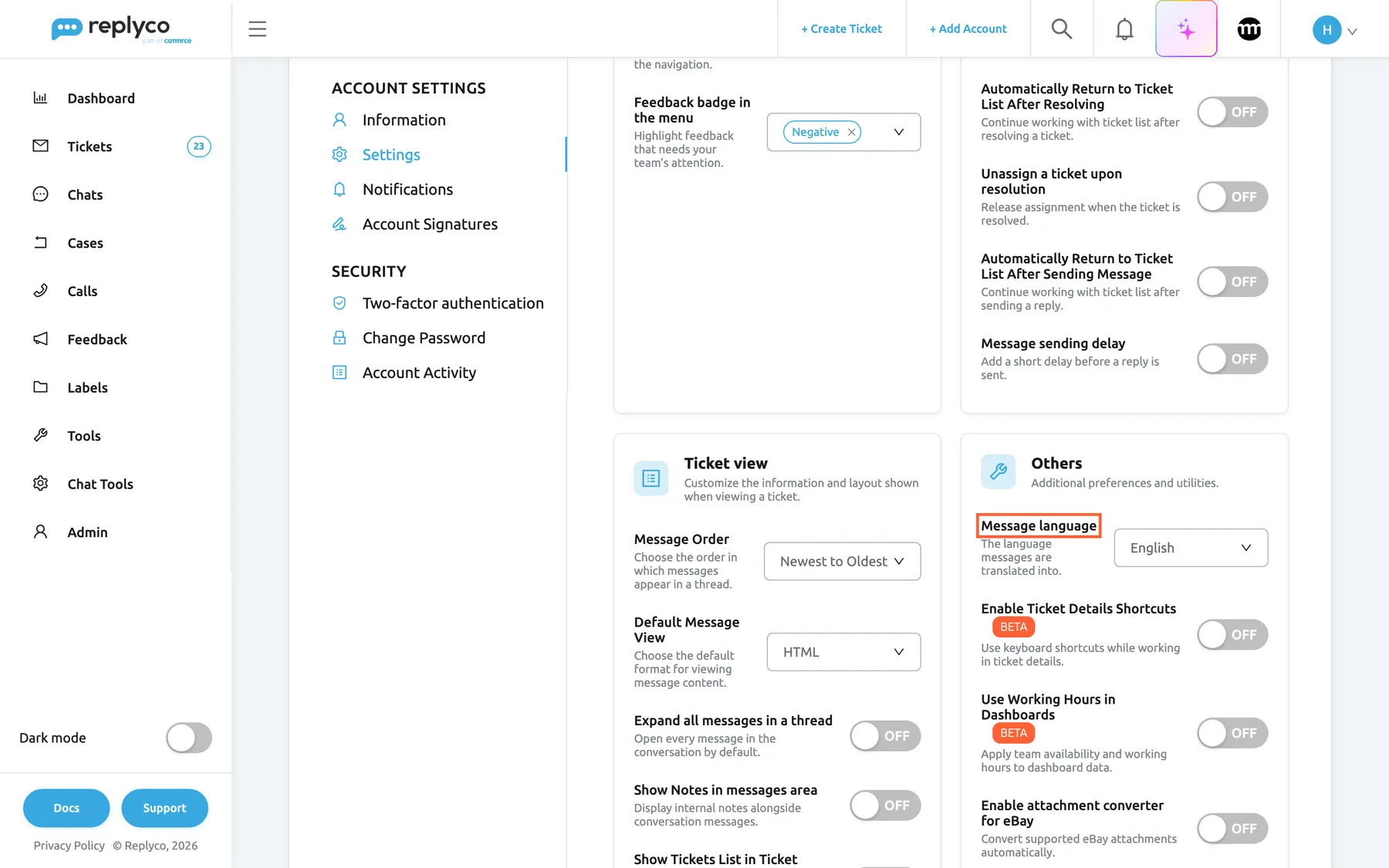The image size is (1389, 868).
Task: Toggle Enable Ticket Details Shortcuts switch
Action: [1232, 634]
